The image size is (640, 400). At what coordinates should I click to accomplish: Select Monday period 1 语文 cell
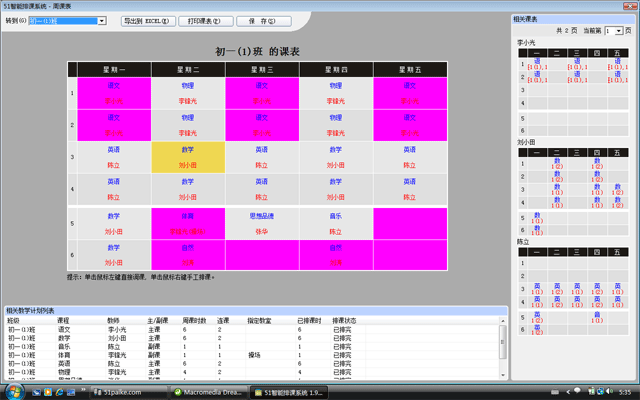click(x=114, y=93)
